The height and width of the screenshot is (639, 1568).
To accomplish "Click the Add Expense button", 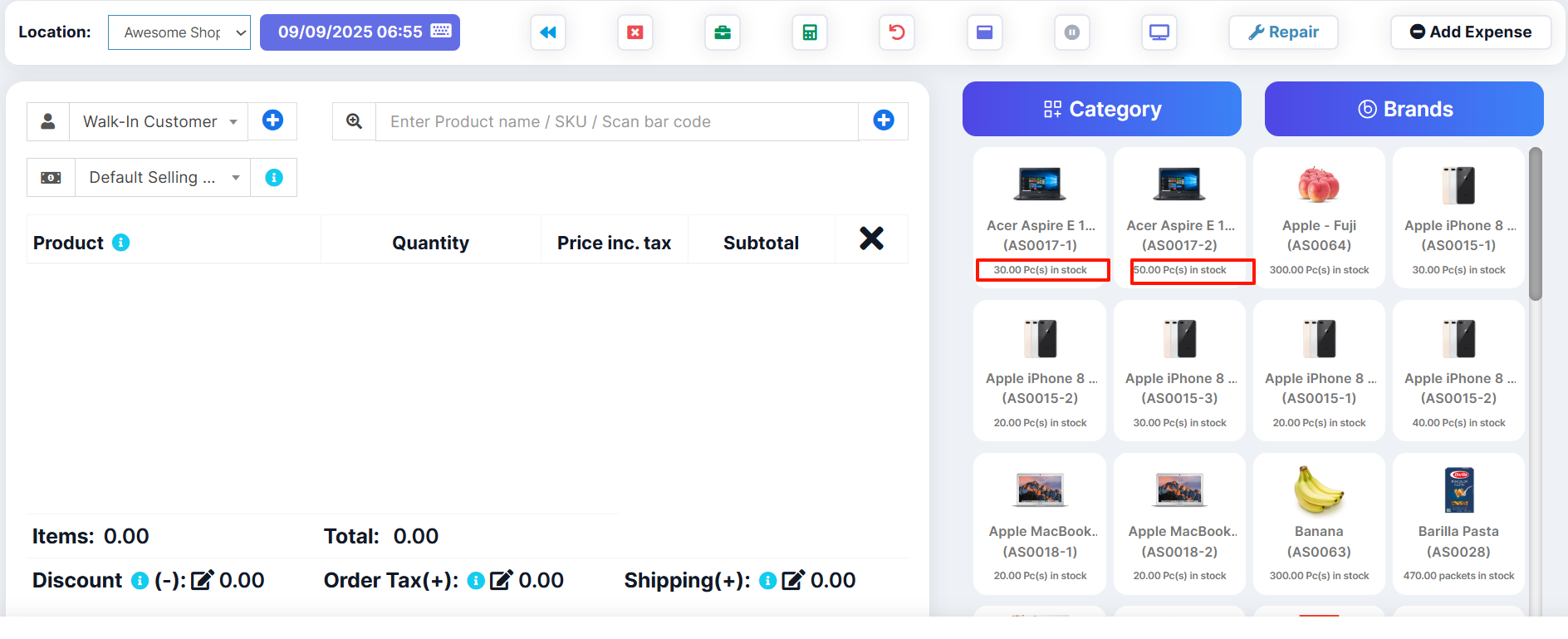I will [1470, 32].
